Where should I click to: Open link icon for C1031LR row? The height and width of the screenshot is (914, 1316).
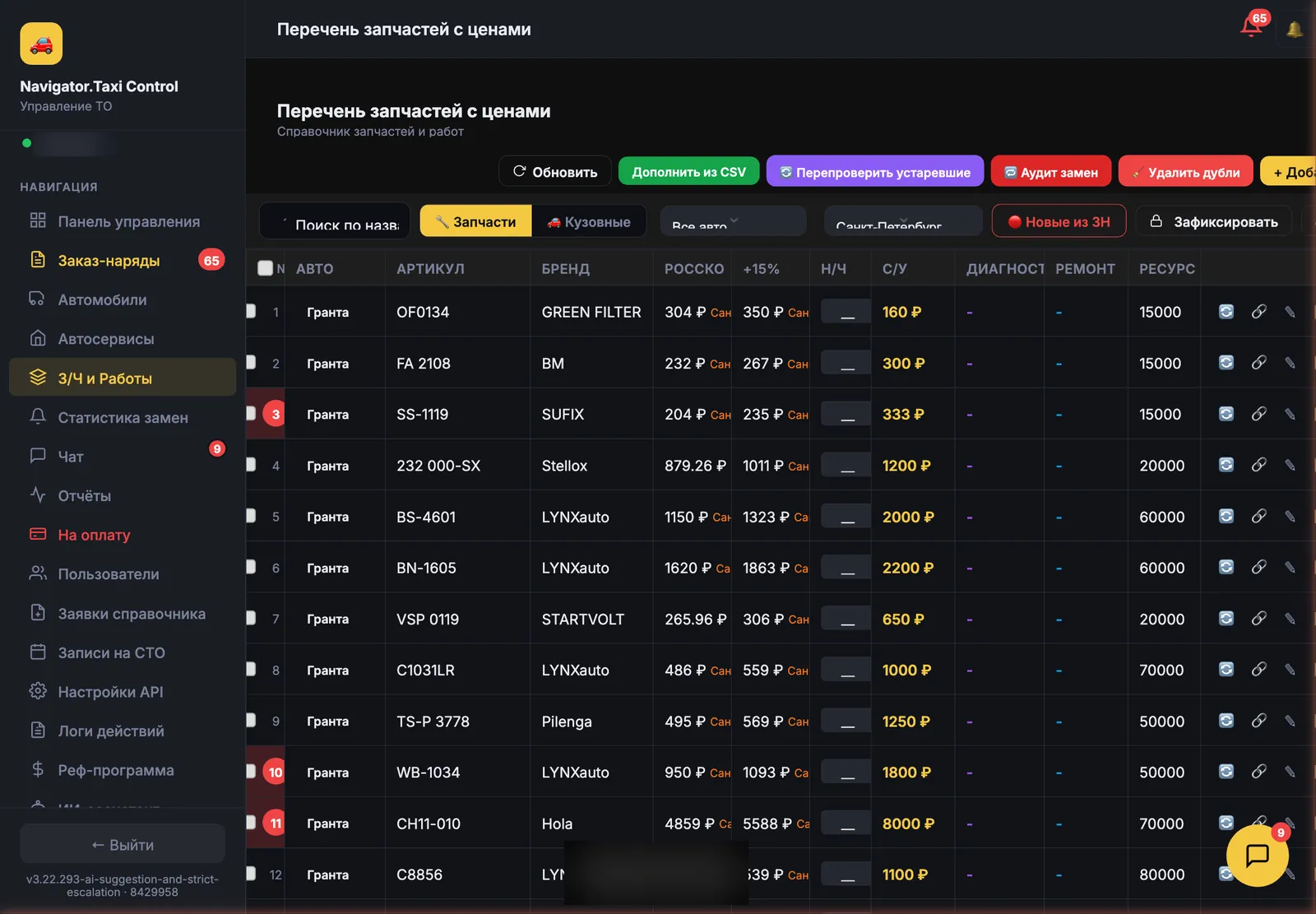coord(1258,670)
